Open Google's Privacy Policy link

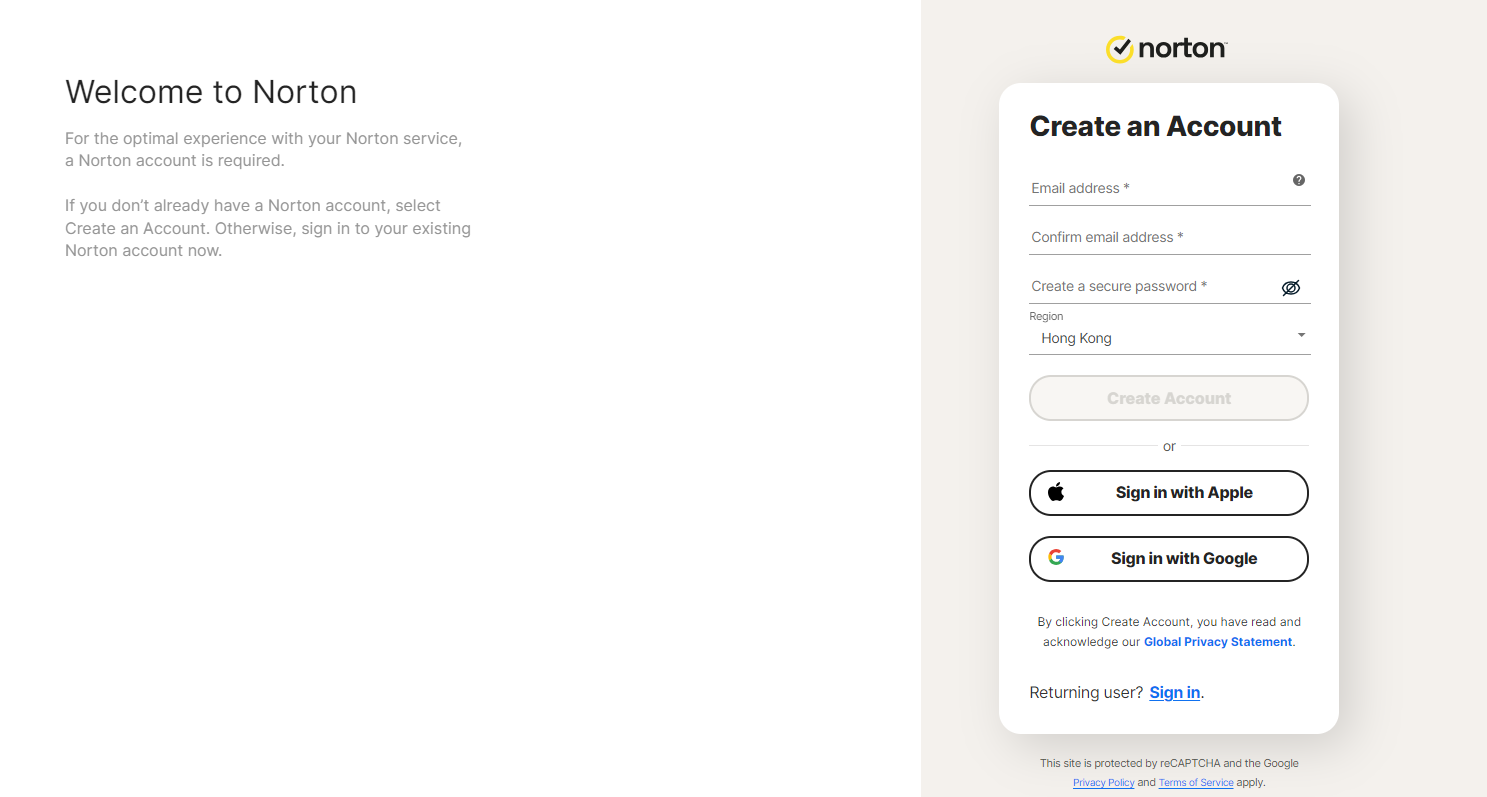tap(1103, 782)
